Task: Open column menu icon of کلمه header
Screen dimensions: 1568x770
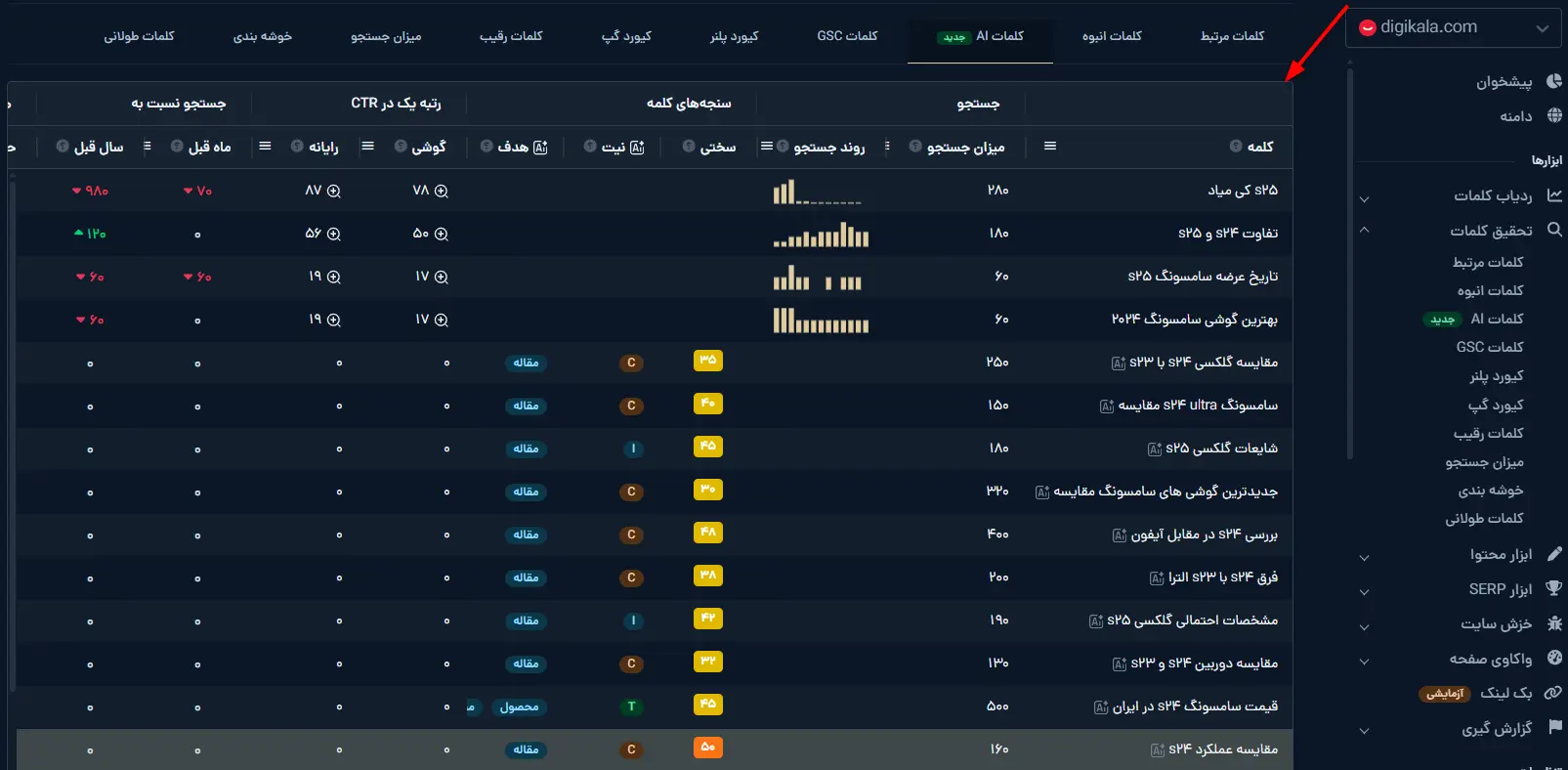Action: (x=1050, y=147)
